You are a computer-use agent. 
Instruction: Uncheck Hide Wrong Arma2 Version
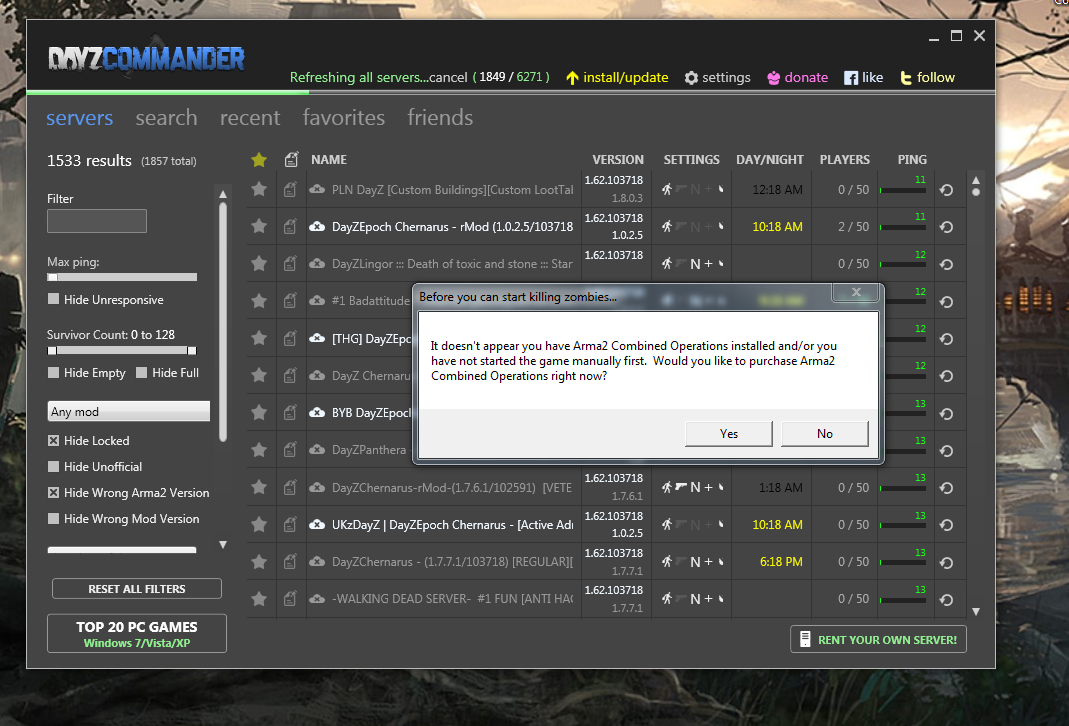click(x=53, y=492)
